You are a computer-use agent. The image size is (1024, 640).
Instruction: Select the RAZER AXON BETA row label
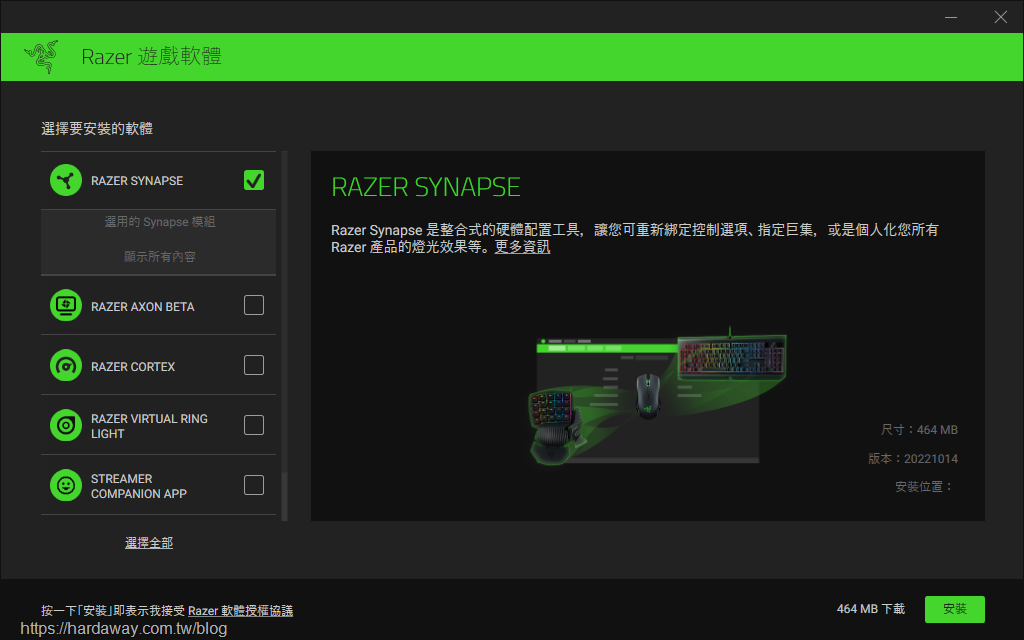(x=142, y=307)
